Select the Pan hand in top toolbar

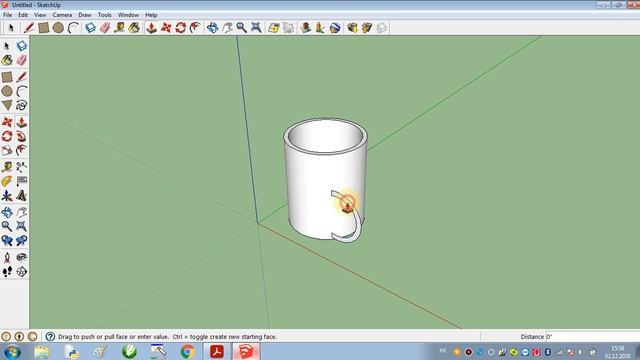click(227, 28)
